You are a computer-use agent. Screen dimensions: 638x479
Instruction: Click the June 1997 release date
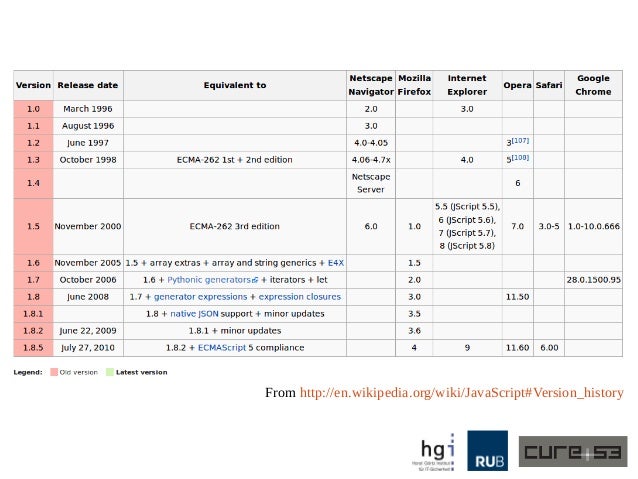point(88,143)
